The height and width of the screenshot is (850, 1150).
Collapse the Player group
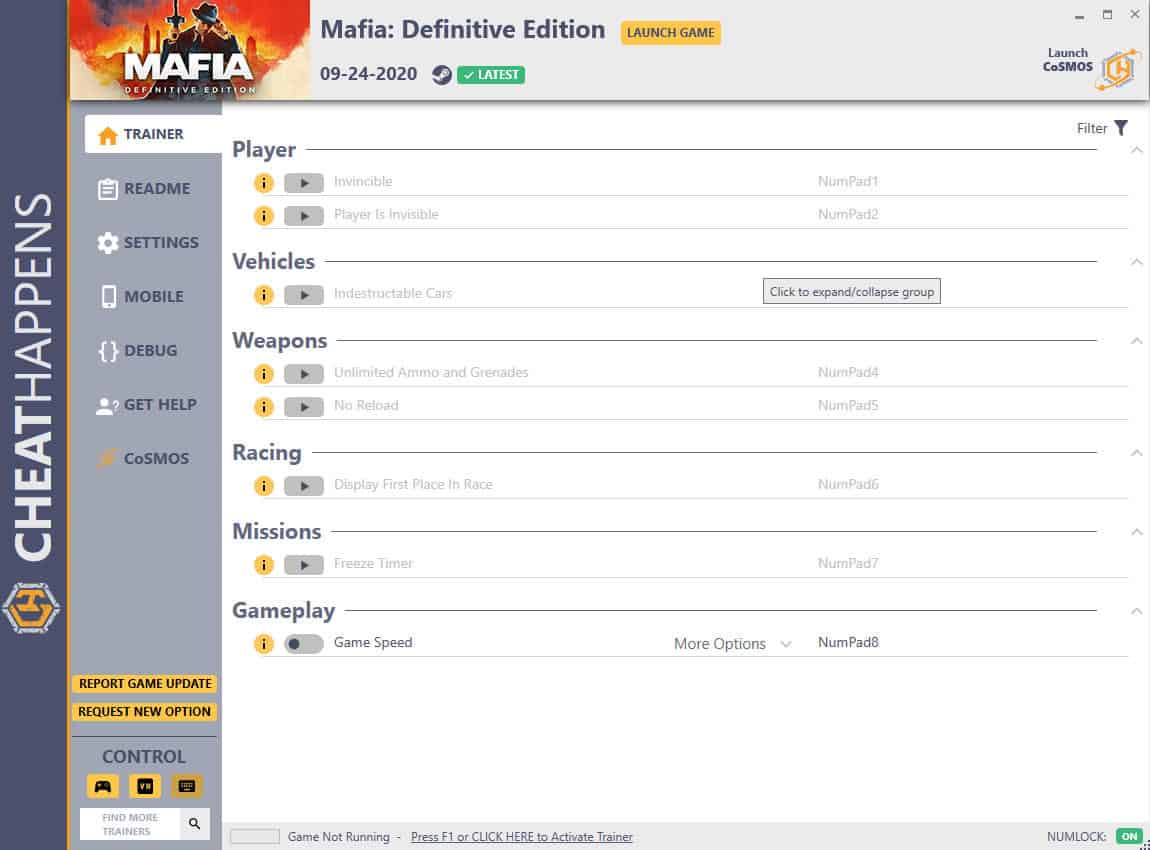click(x=1136, y=150)
